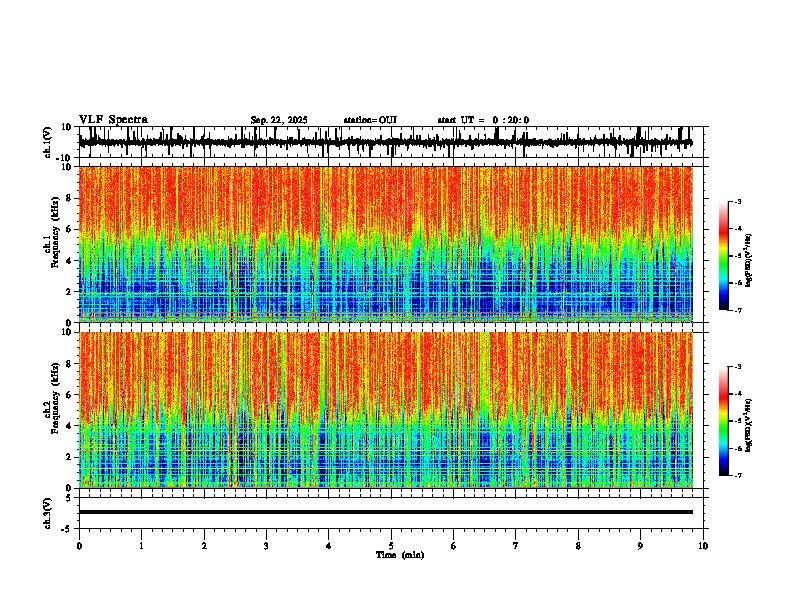Click the "start UT = 0 : 20: 0" text
The height and width of the screenshot is (612, 792).
(x=483, y=120)
